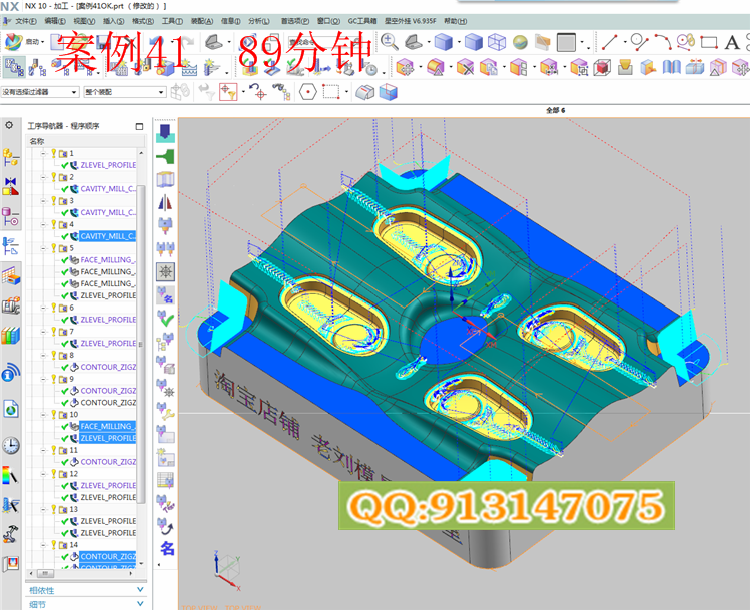Open the Machining Feature Navigator tab
750x610 pixels.
[x=11, y=276]
